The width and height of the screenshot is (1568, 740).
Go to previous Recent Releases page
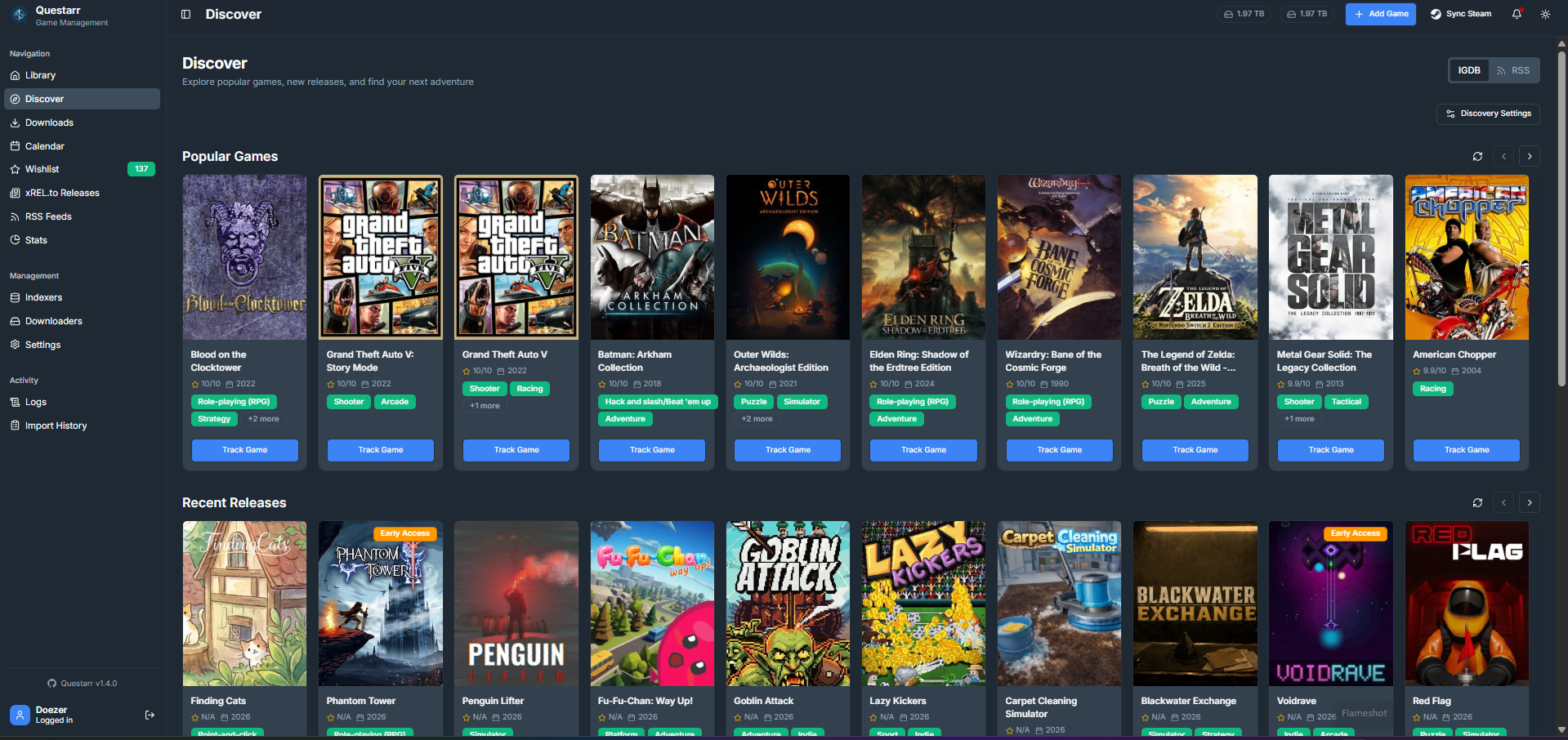pos(1503,502)
